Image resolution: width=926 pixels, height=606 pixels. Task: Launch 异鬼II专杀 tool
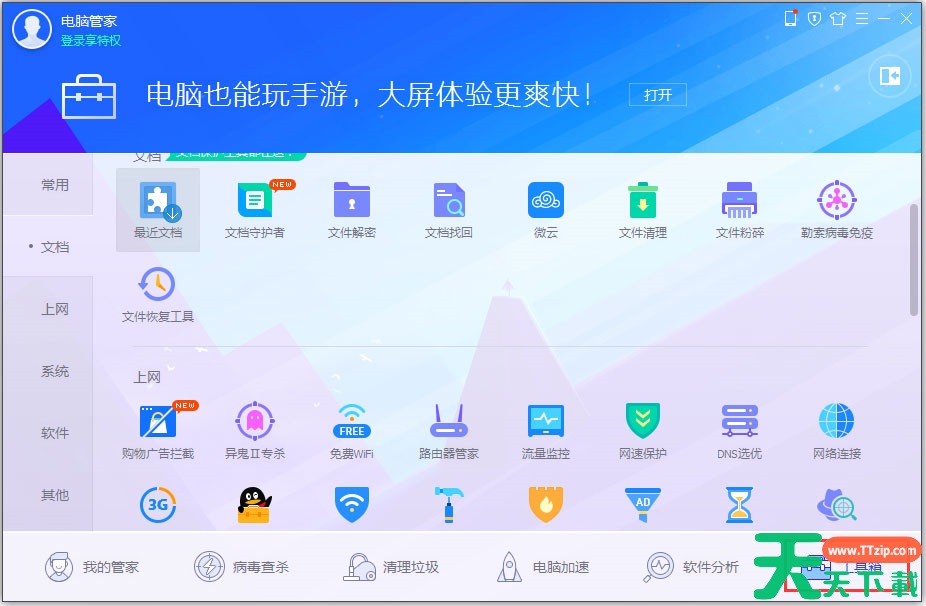click(255, 431)
